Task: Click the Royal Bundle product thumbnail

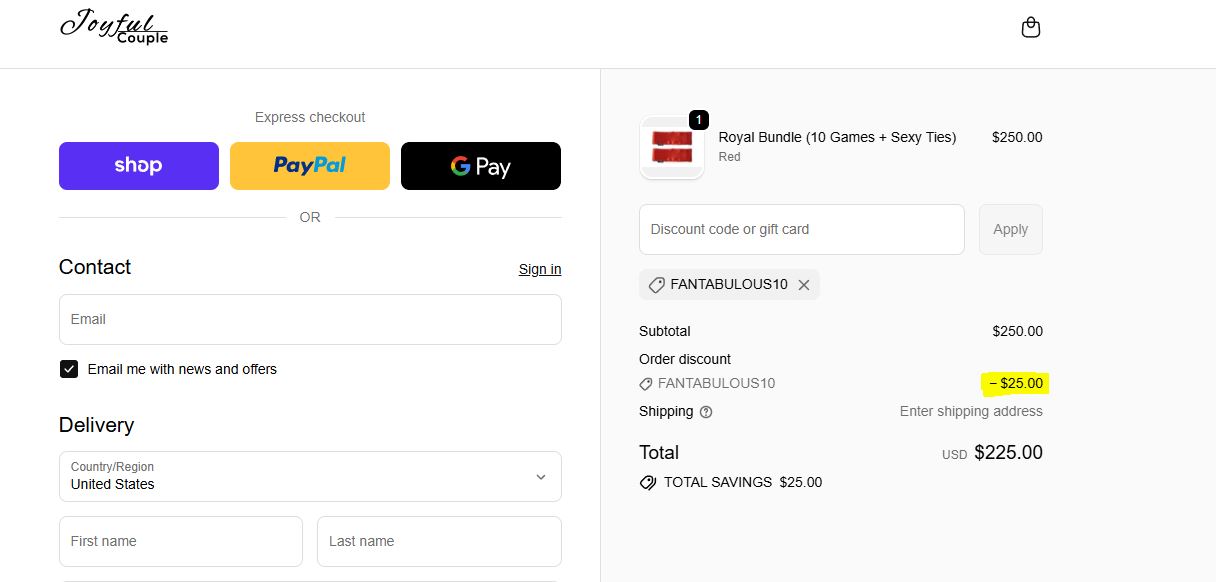Action: (x=671, y=147)
